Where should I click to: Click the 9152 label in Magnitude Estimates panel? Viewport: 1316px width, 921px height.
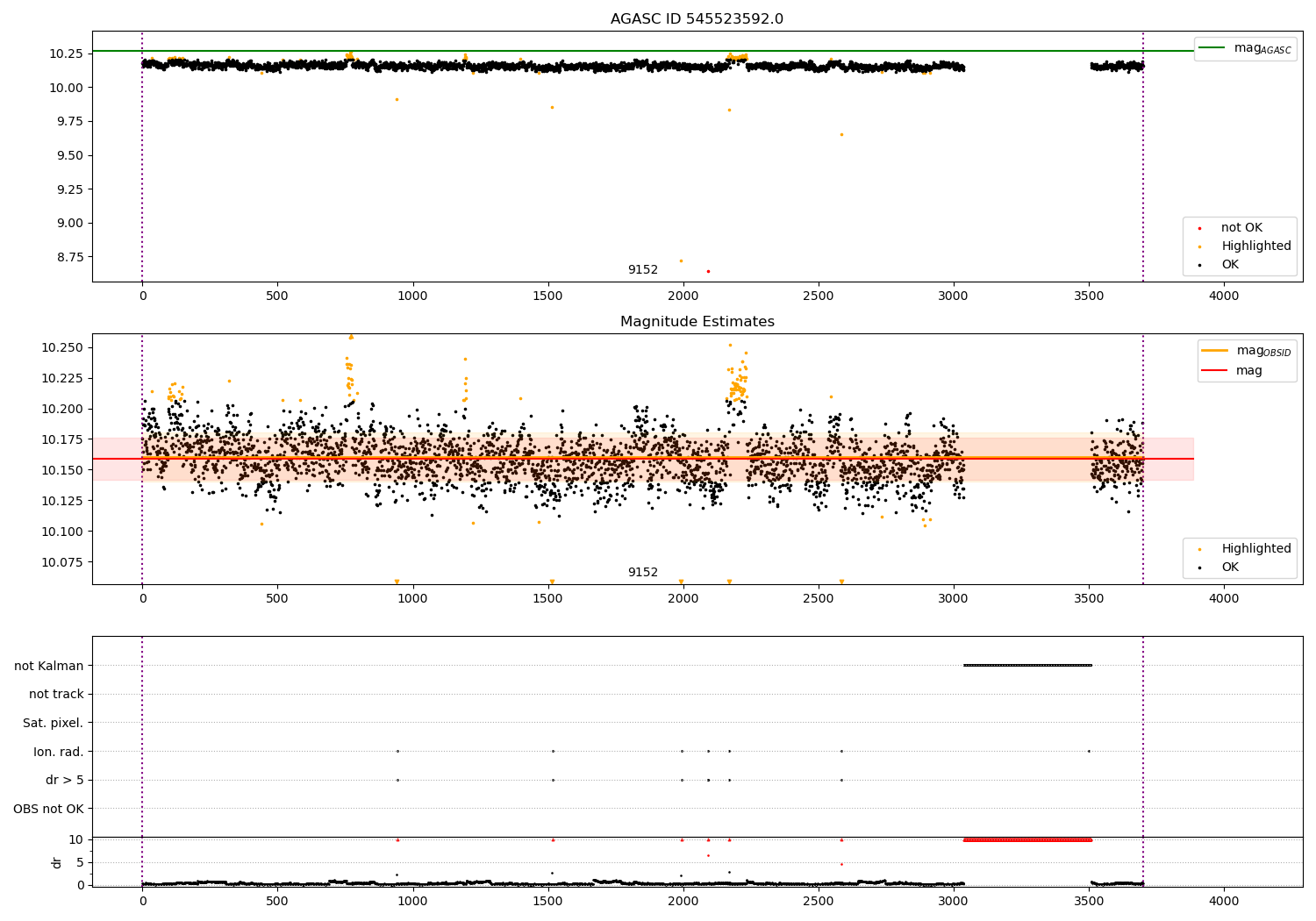[642, 573]
